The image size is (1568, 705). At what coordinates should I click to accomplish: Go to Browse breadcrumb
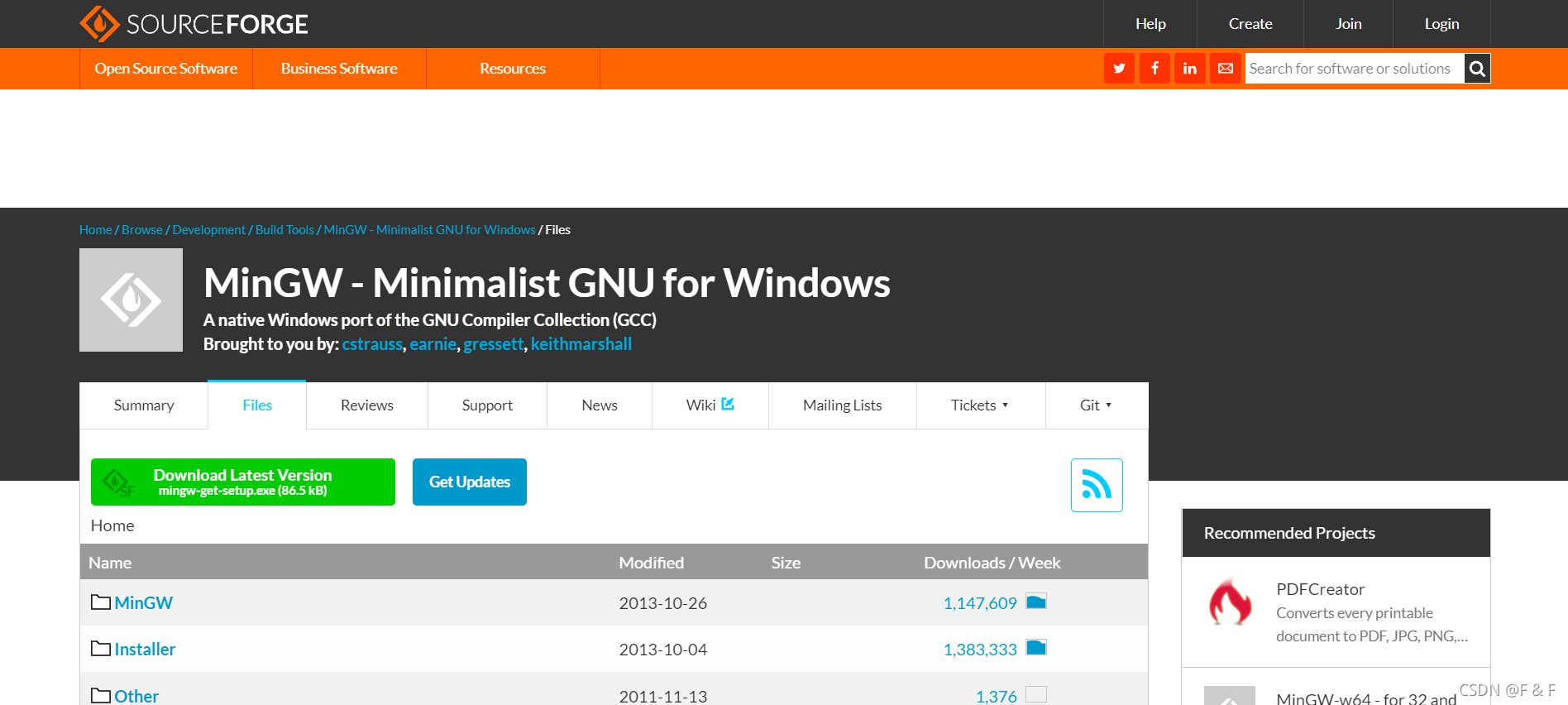(x=142, y=230)
